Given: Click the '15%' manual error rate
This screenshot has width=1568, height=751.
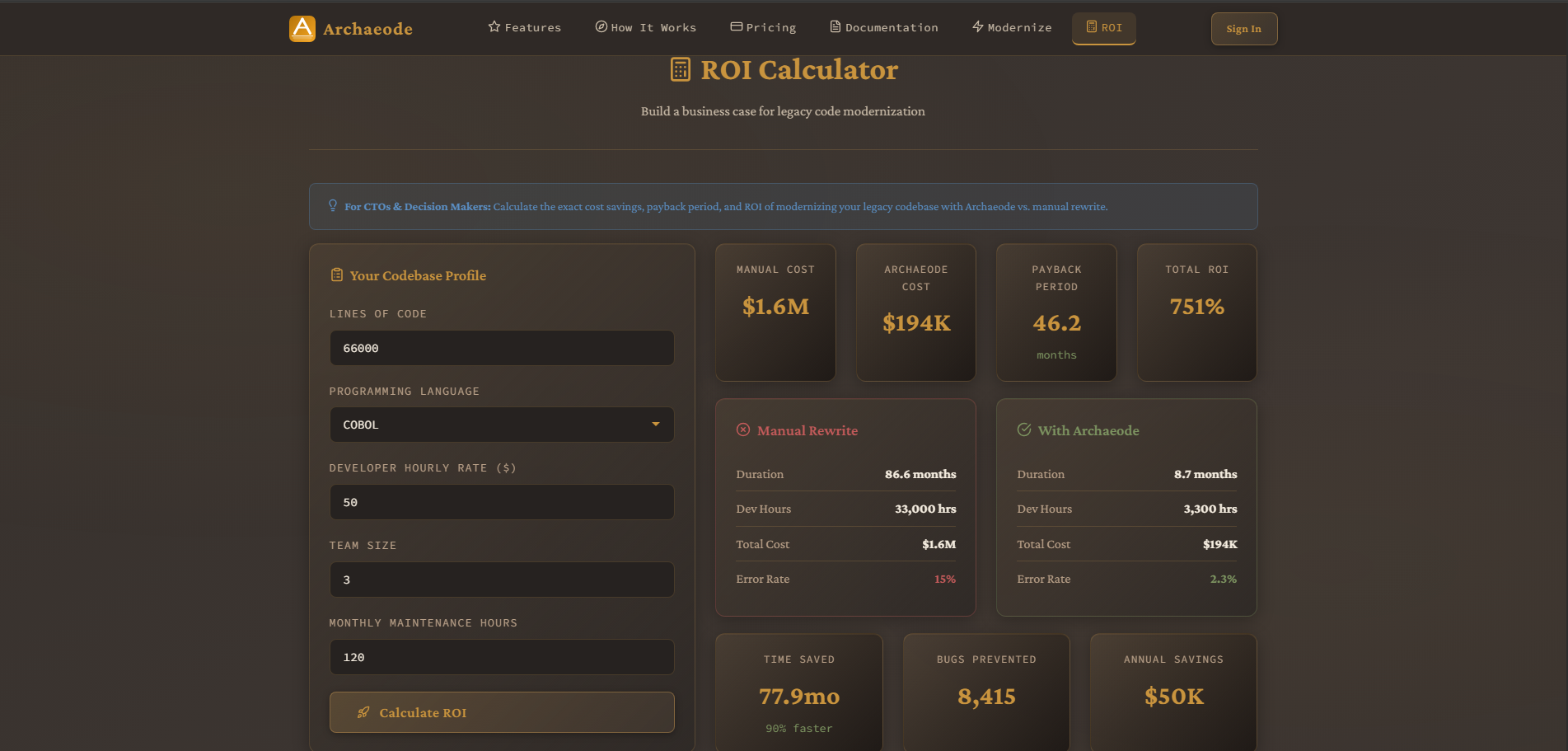Looking at the screenshot, I should [x=945, y=579].
